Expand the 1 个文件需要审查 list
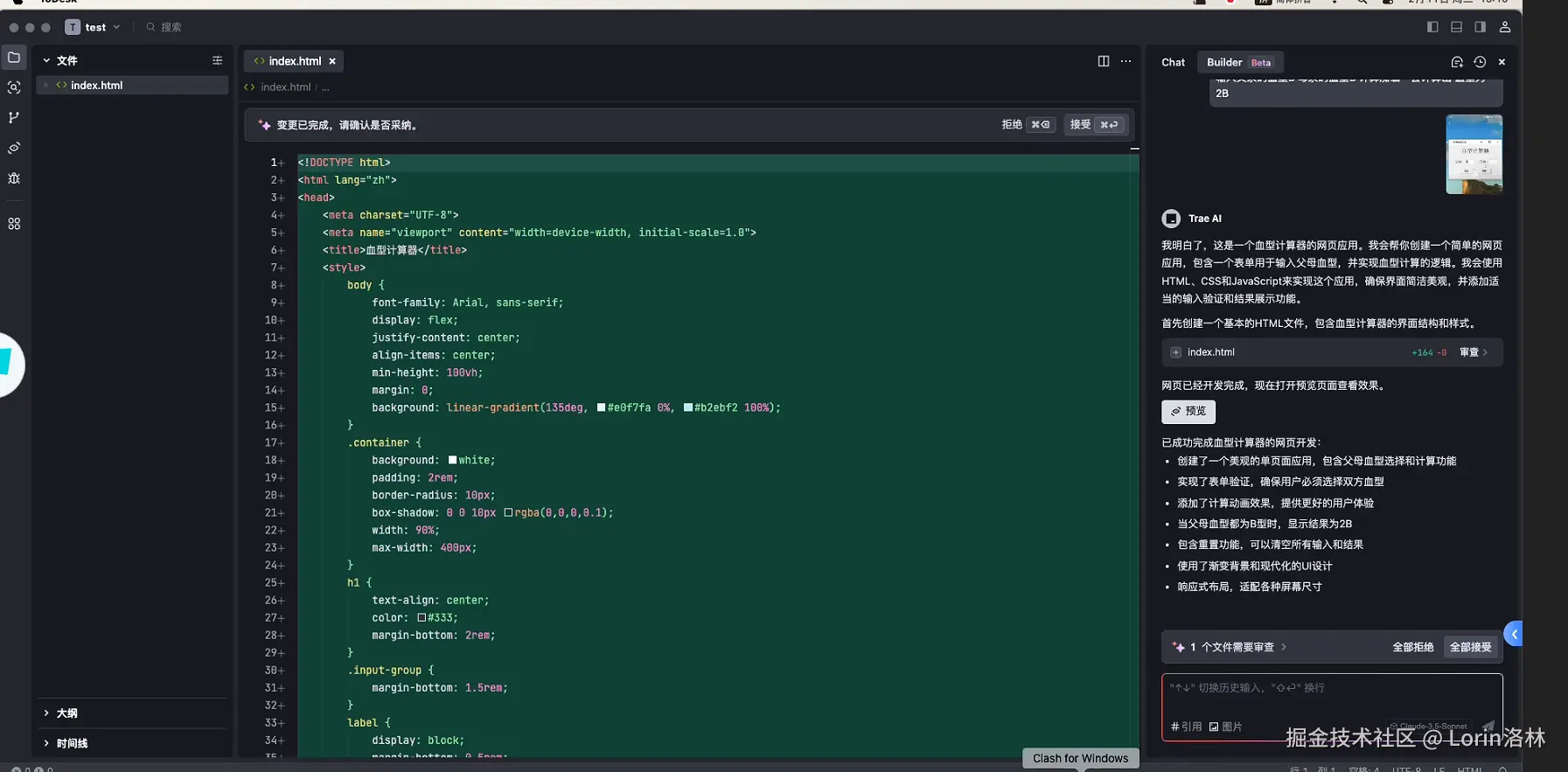Viewport: 1568px width, 772px height. 1230,647
